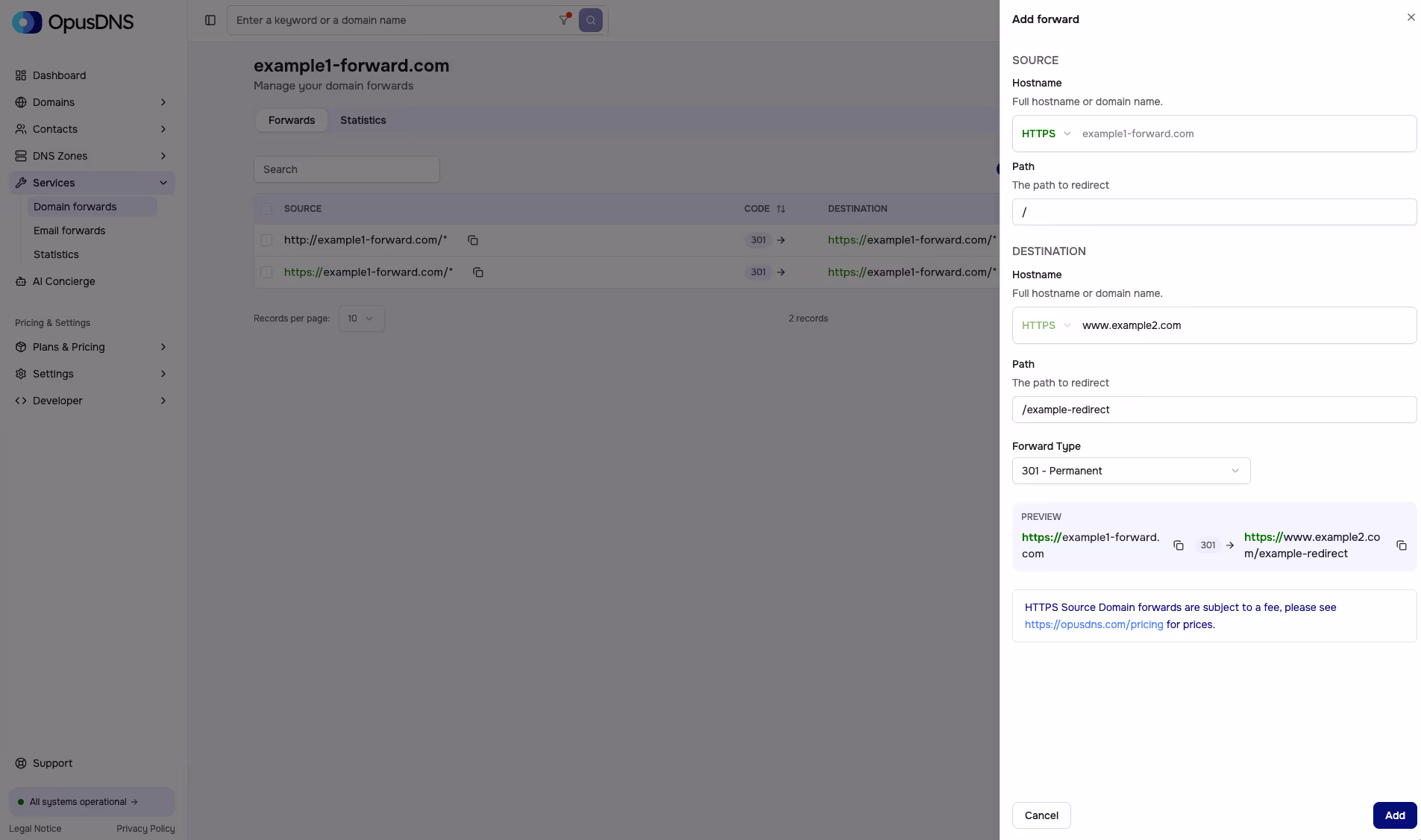
Task: Click the Developer sidebar icon
Action: tap(20, 401)
